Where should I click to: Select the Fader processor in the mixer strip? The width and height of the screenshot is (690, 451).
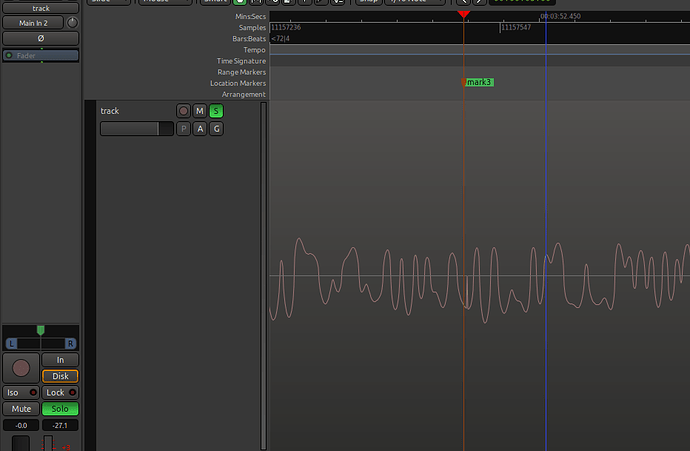pos(40,55)
